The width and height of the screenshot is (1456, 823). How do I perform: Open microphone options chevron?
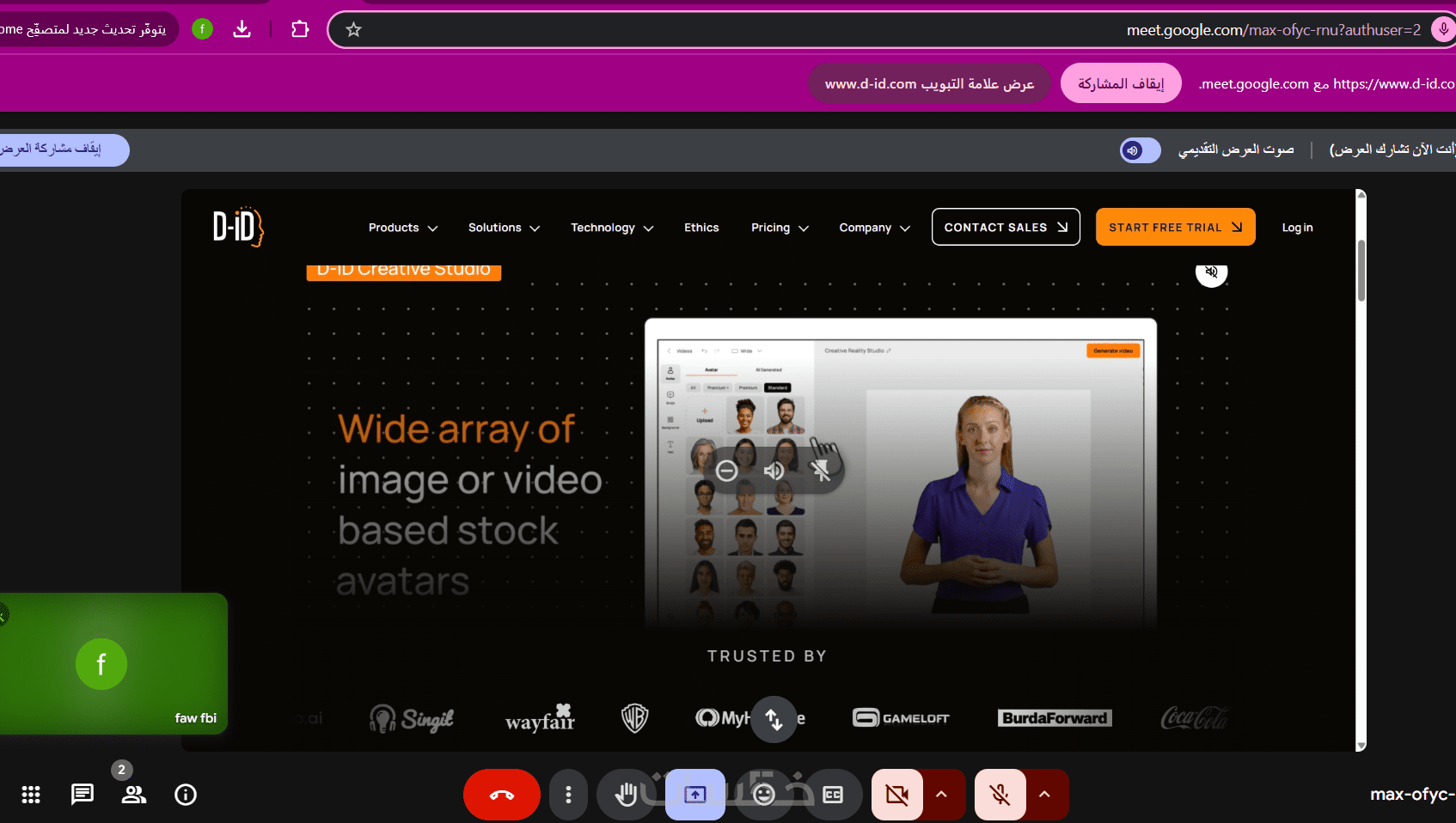(x=1045, y=795)
